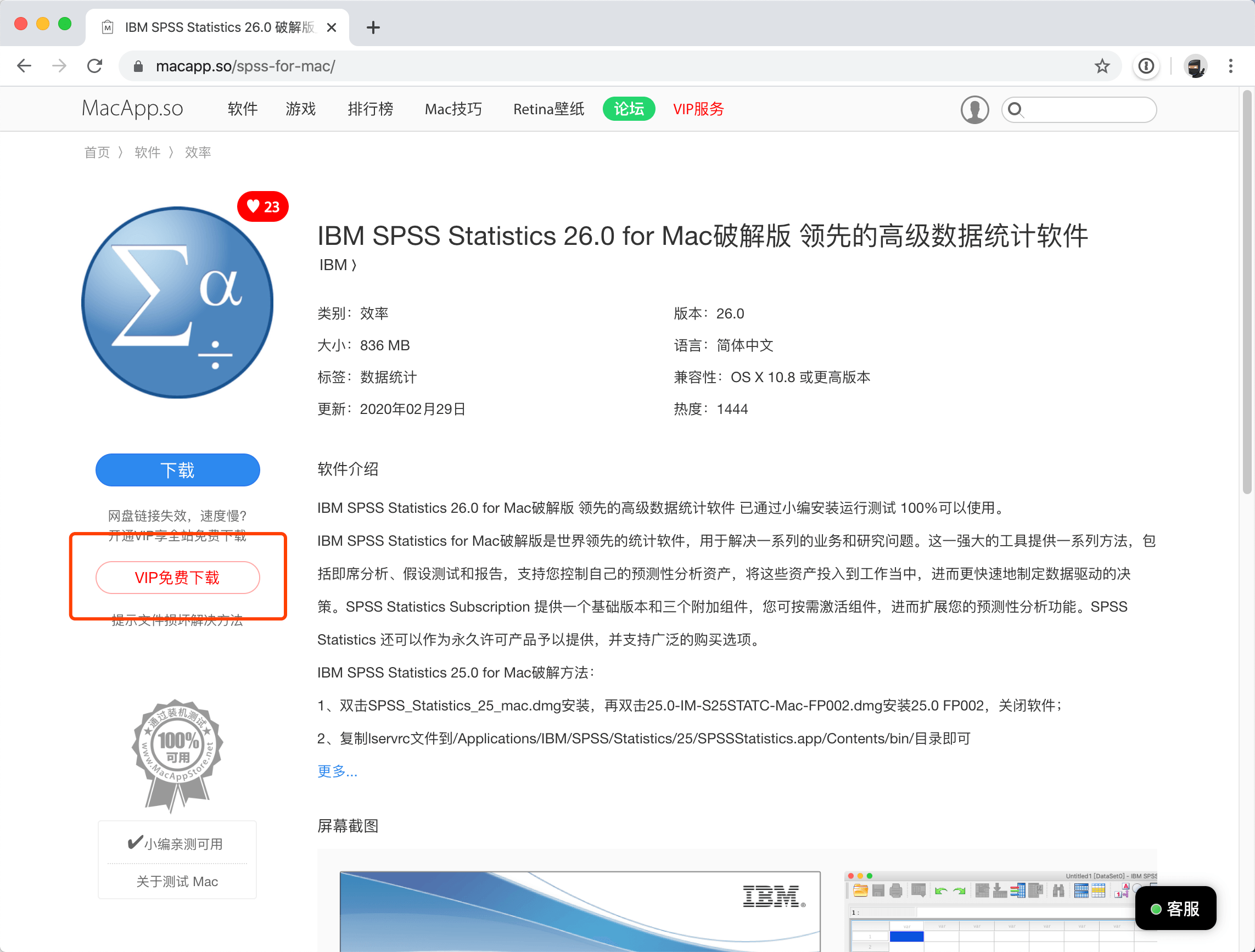Screen dimensions: 1255x952
Task: Close the IBM SPSS Statistics tab
Action: pyautogui.click(x=332, y=27)
